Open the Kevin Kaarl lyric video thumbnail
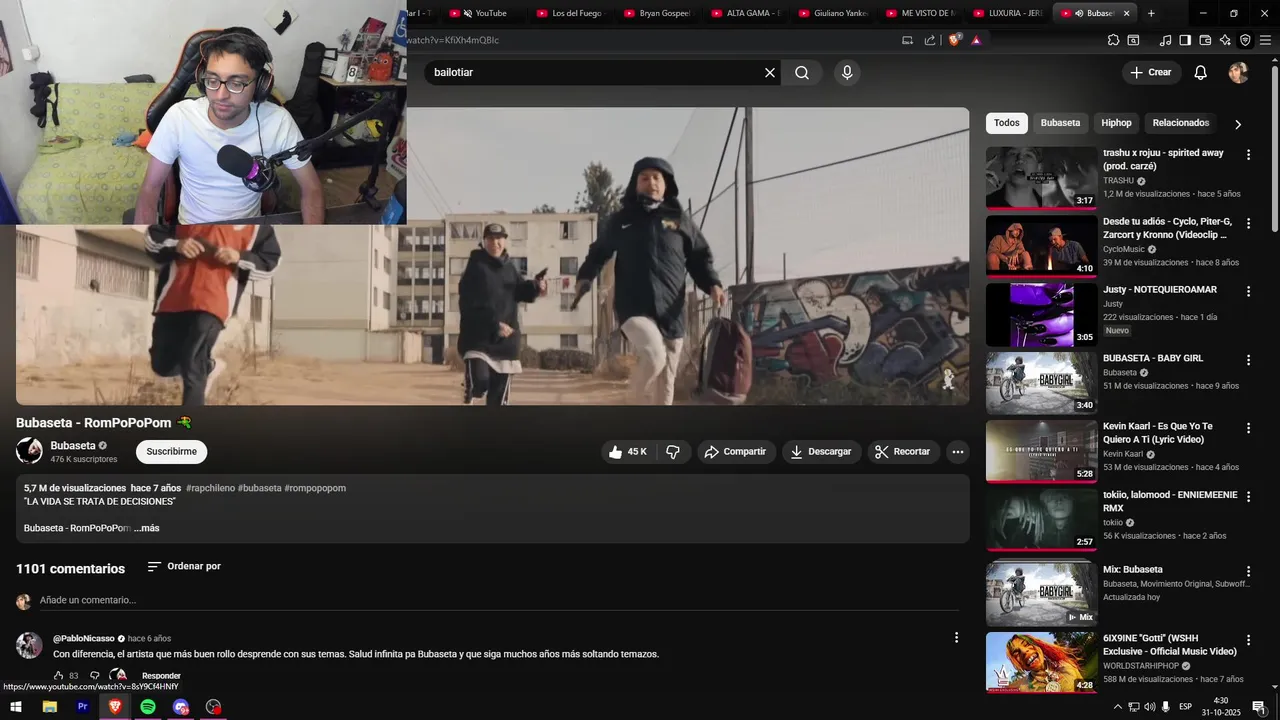This screenshot has width=1280, height=720. tap(1042, 451)
